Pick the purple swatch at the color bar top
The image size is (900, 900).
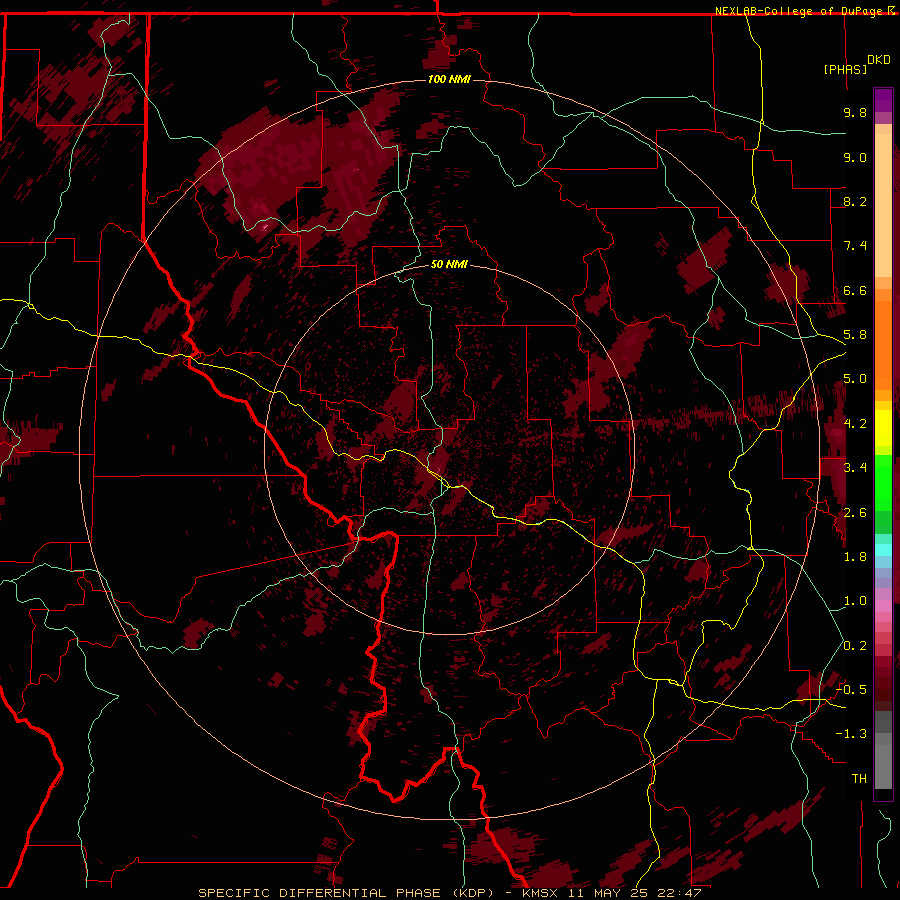point(883,100)
